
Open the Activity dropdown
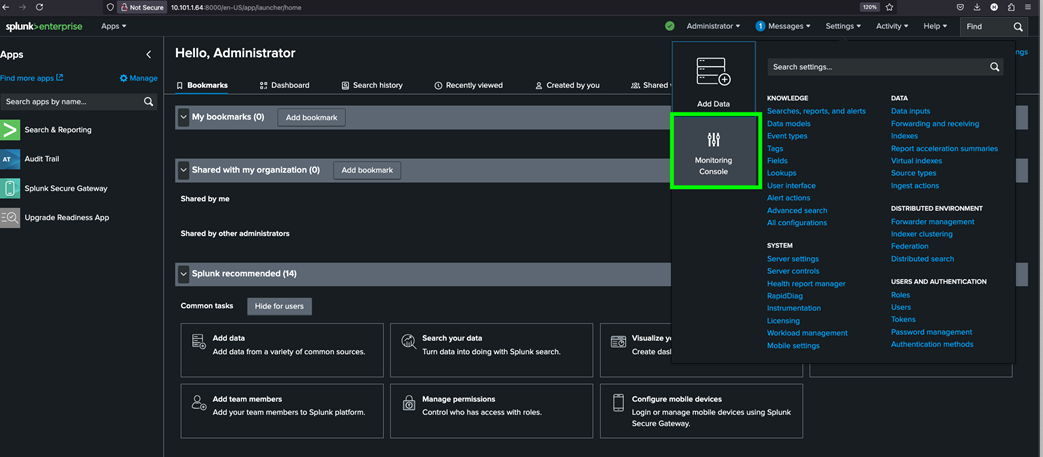892,27
